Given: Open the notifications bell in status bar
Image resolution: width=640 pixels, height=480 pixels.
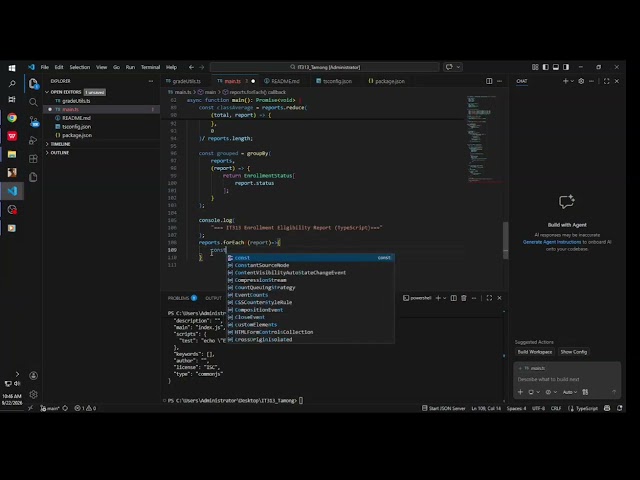Looking at the screenshot, I should point(620,408).
